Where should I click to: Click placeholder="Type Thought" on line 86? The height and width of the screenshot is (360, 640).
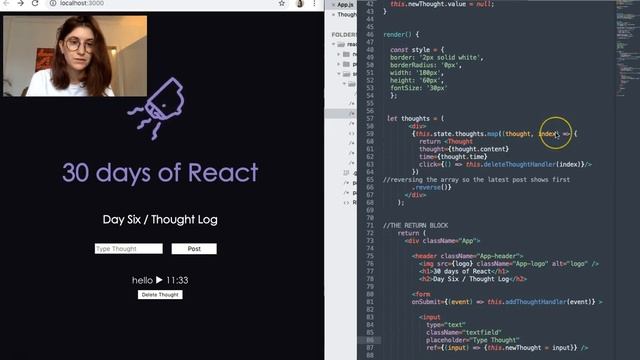(x=473, y=340)
